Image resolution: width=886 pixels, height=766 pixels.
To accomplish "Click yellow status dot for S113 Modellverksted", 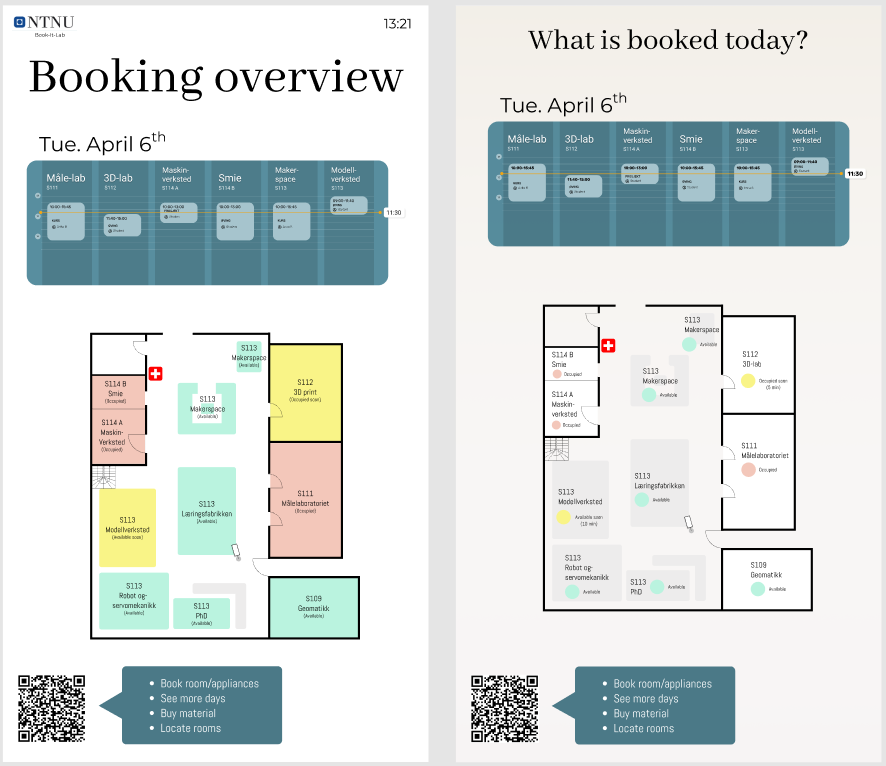I will tap(563, 517).
